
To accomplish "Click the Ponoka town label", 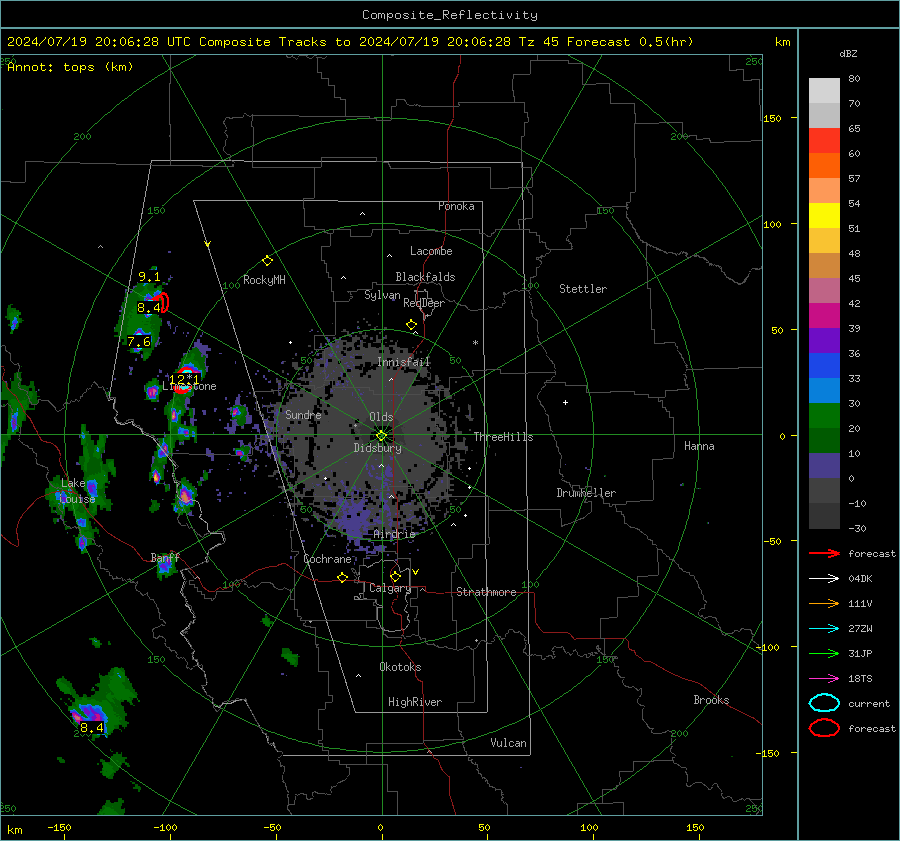I will (456, 206).
